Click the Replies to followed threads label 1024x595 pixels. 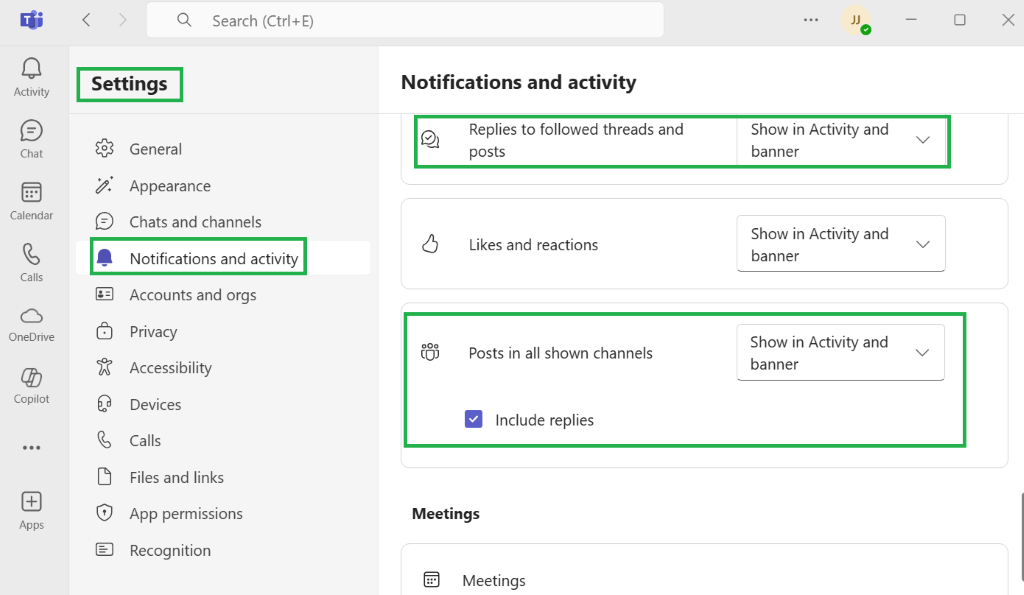(x=576, y=140)
